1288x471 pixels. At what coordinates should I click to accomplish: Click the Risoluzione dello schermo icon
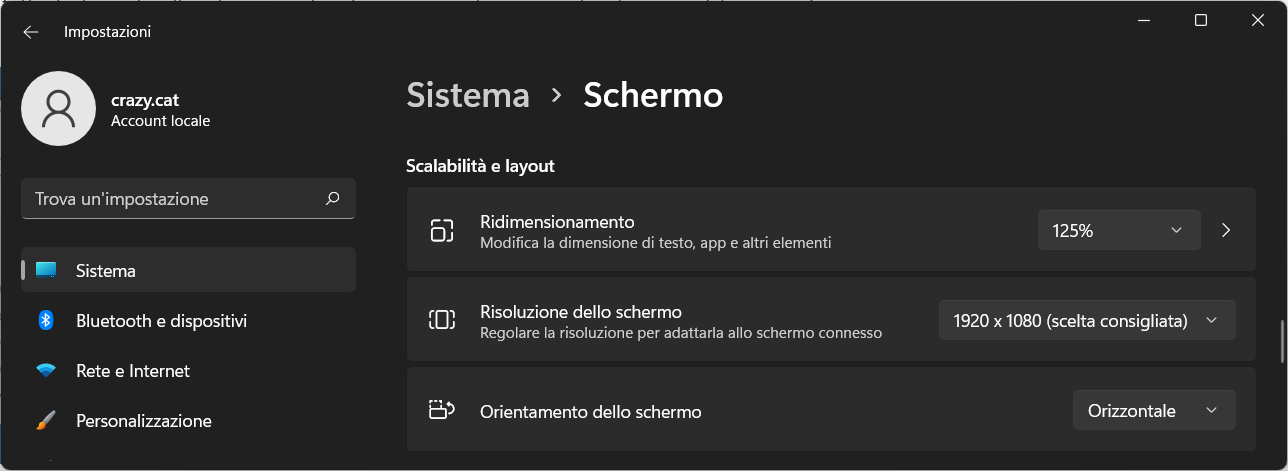pyautogui.click(x=442, y=320)
